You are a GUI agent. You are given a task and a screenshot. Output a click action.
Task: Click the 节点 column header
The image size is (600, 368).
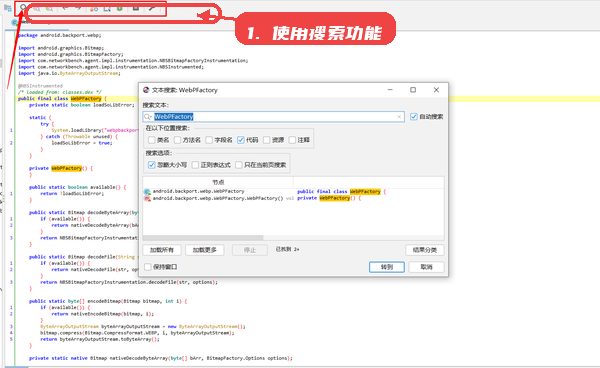pos(218,182)
